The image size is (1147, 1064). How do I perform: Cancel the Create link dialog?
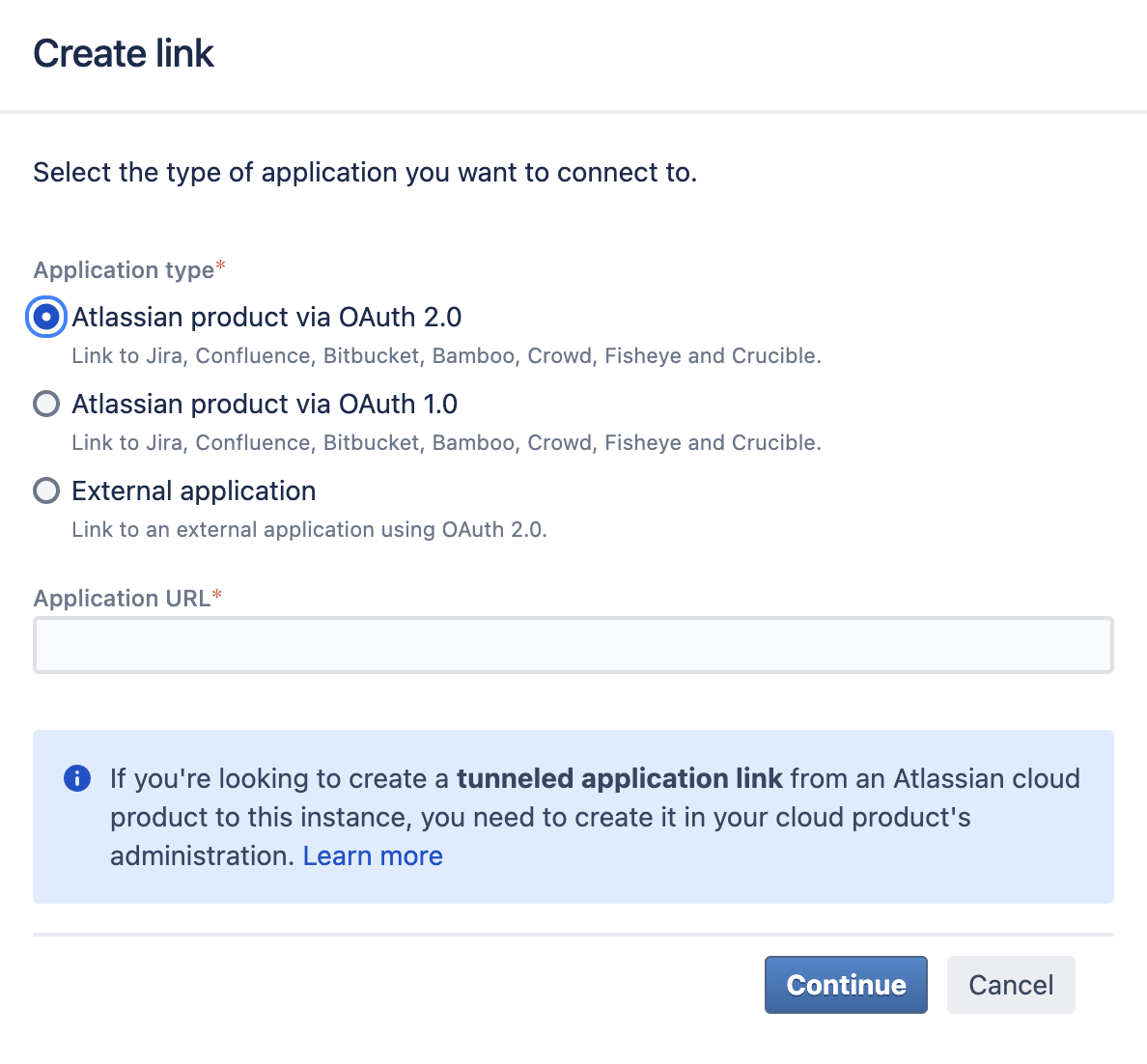coord(1010,985)
